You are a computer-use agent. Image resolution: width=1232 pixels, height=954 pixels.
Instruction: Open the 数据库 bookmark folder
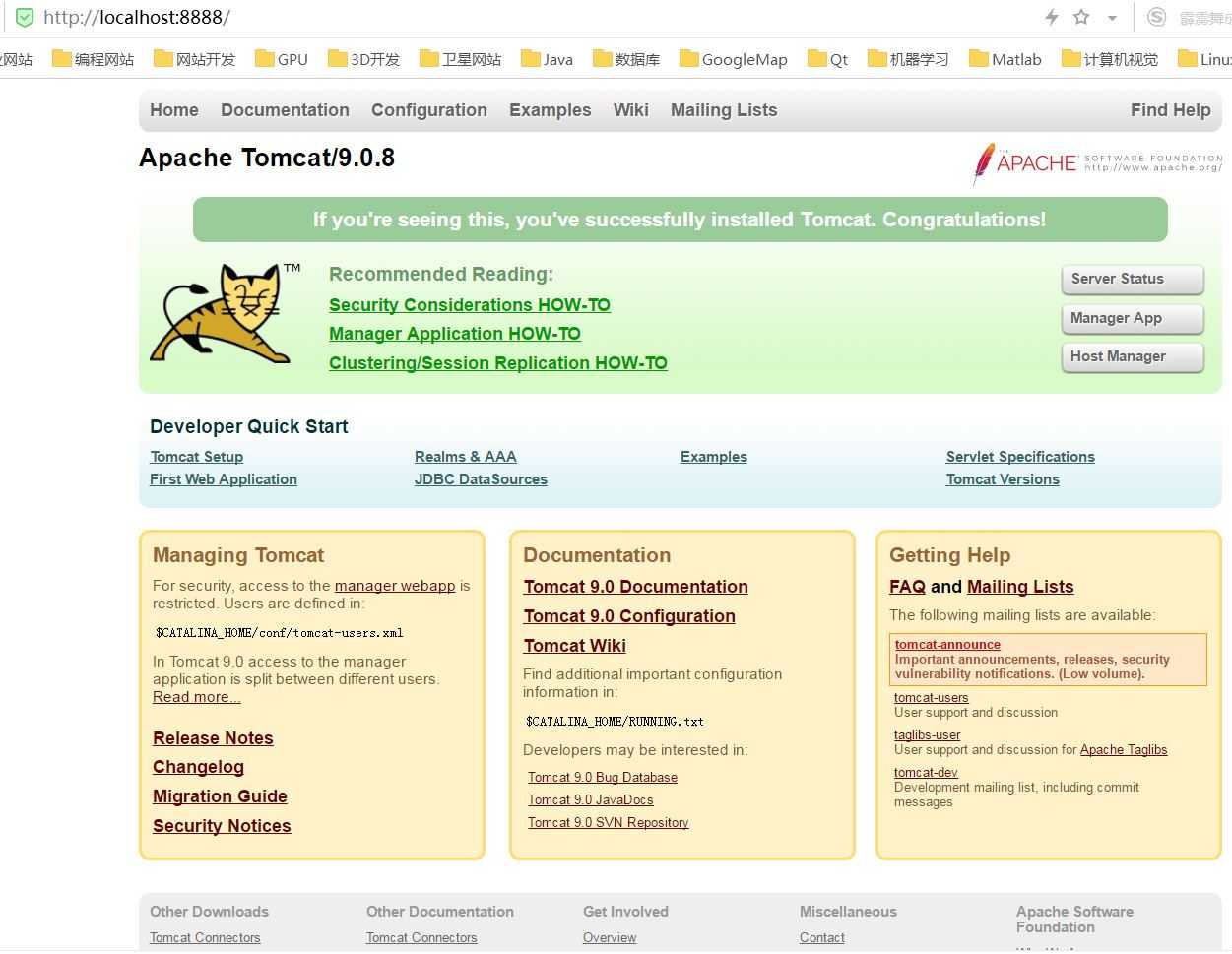pos(626,59)
